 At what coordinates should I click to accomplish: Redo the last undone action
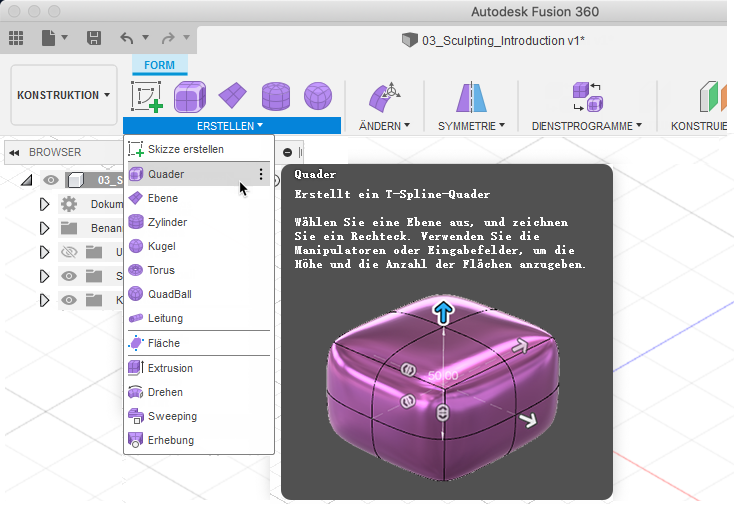coord(168,37)
